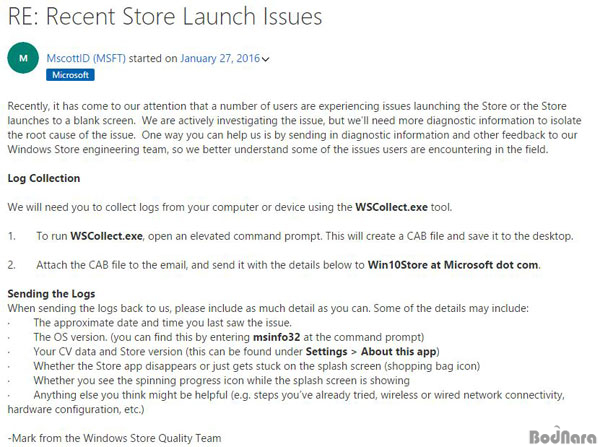The image size is (600, 447).
Task: Click the BodNara watermark logo
Action: click(562, 436)
